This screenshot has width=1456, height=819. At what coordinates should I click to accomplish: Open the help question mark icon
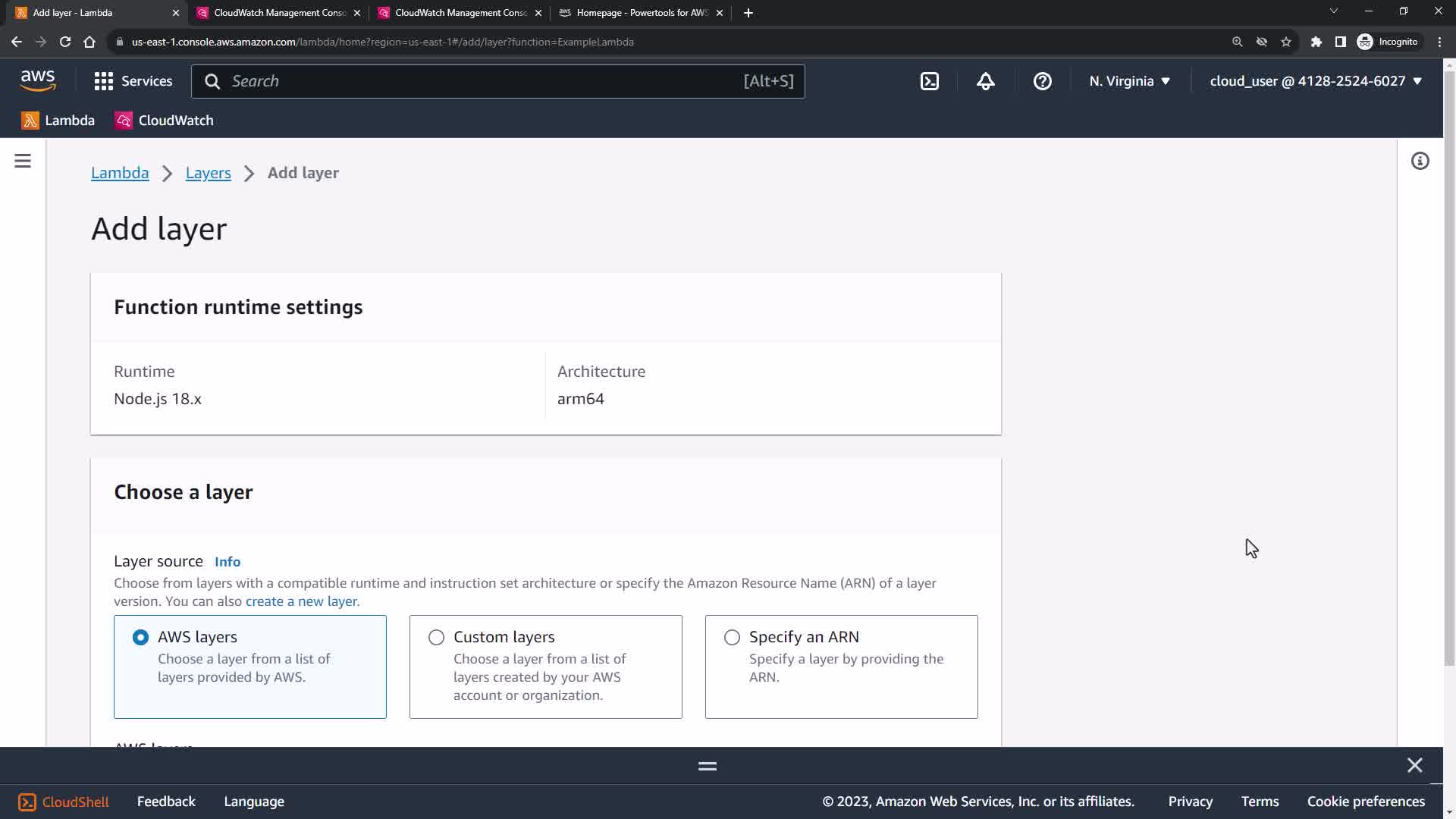coord(1042,81)
